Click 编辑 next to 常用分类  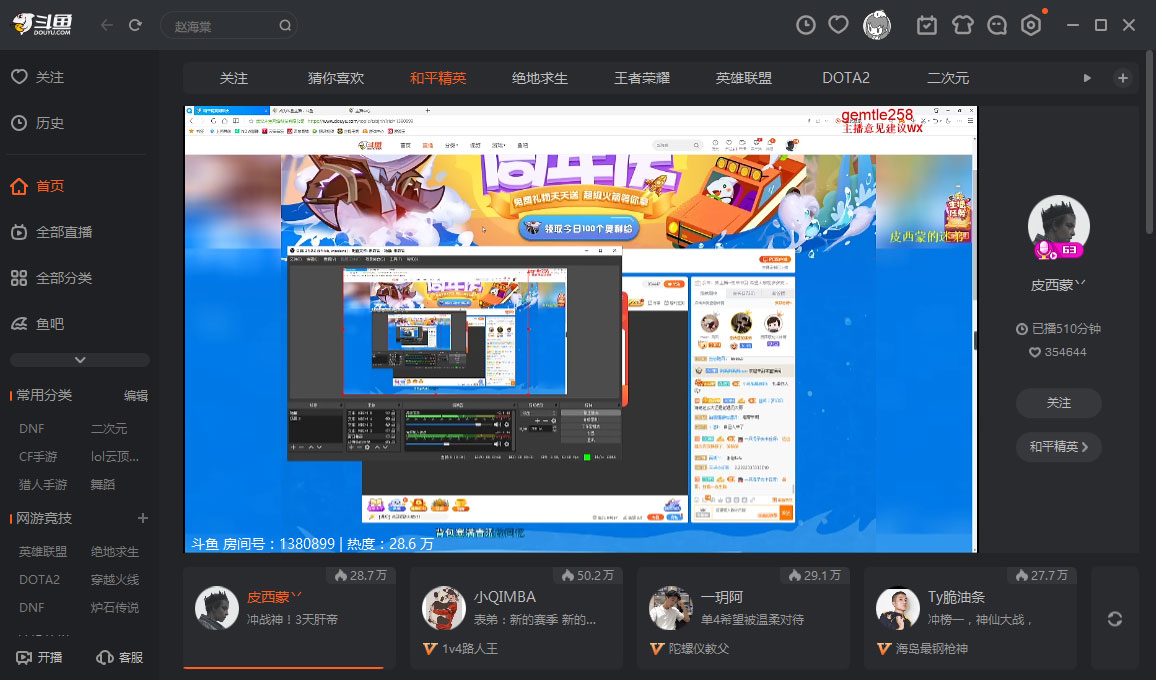click(x=136, y=395)
